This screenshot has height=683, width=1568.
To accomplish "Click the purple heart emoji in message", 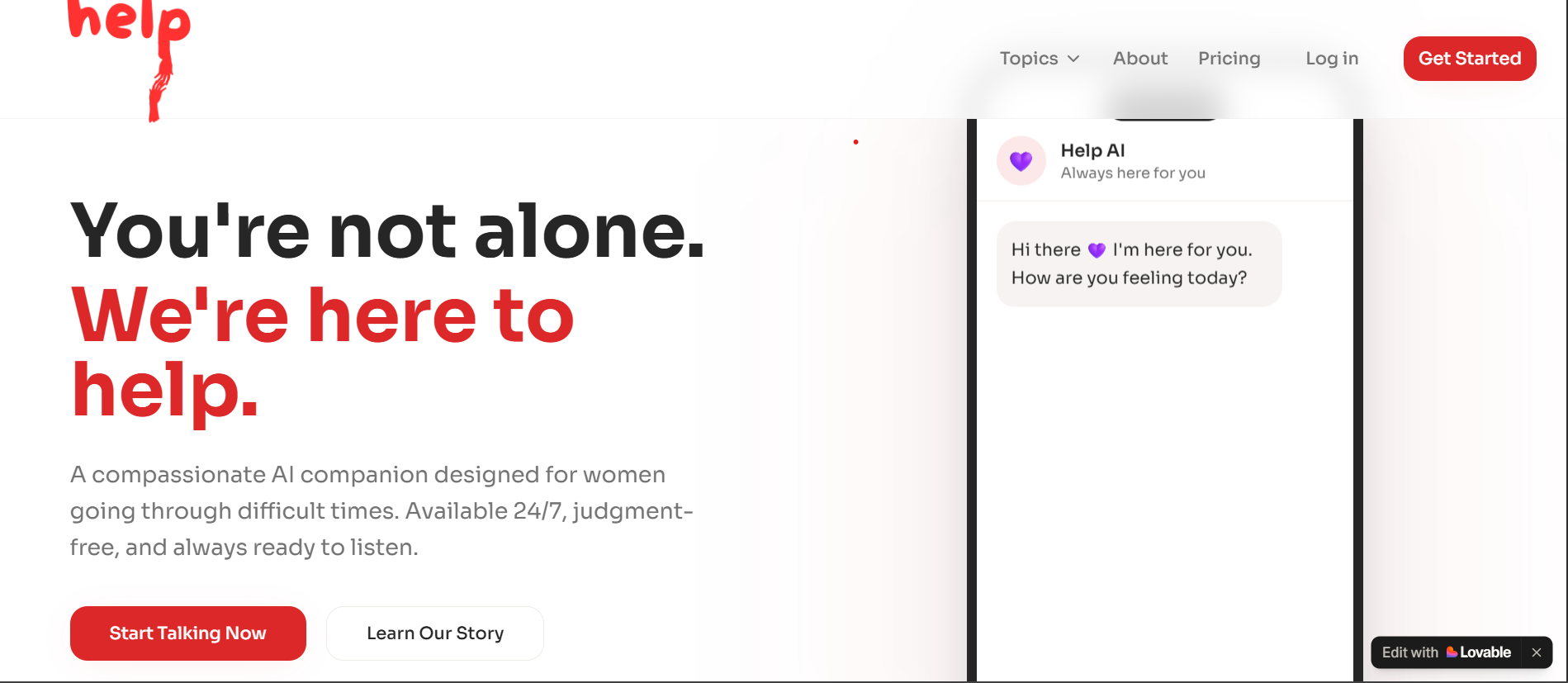I will pos(1097,250).
